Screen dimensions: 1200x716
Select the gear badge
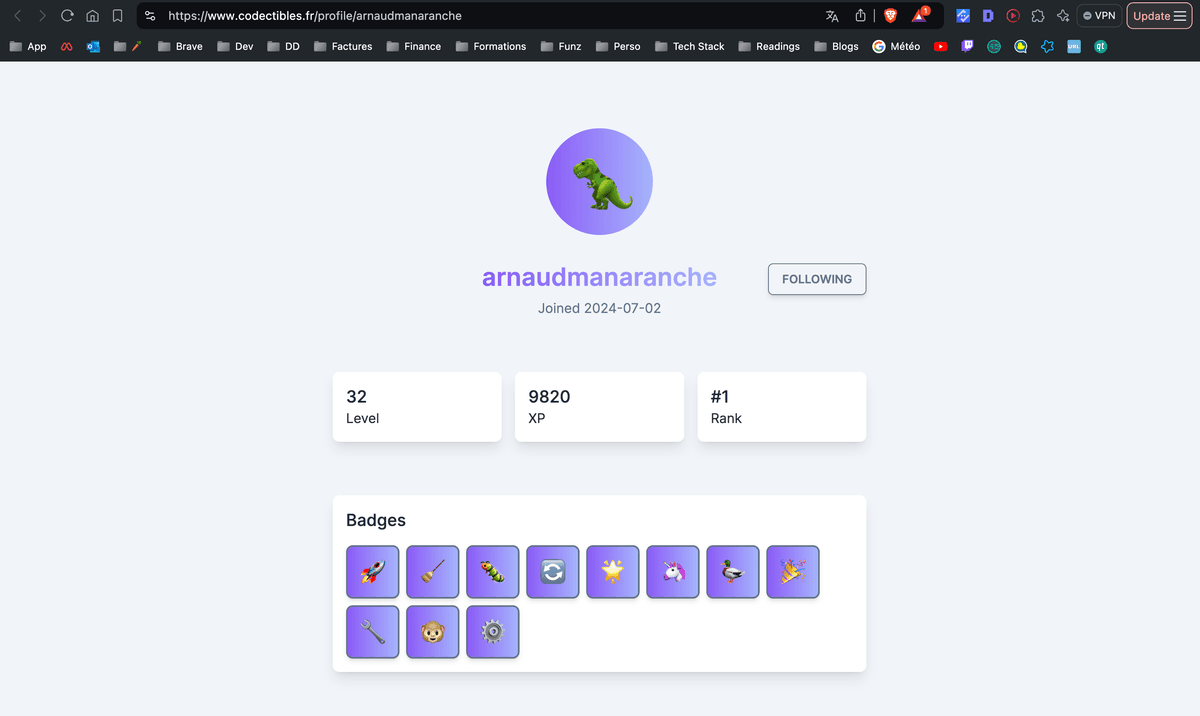[492, 631]
